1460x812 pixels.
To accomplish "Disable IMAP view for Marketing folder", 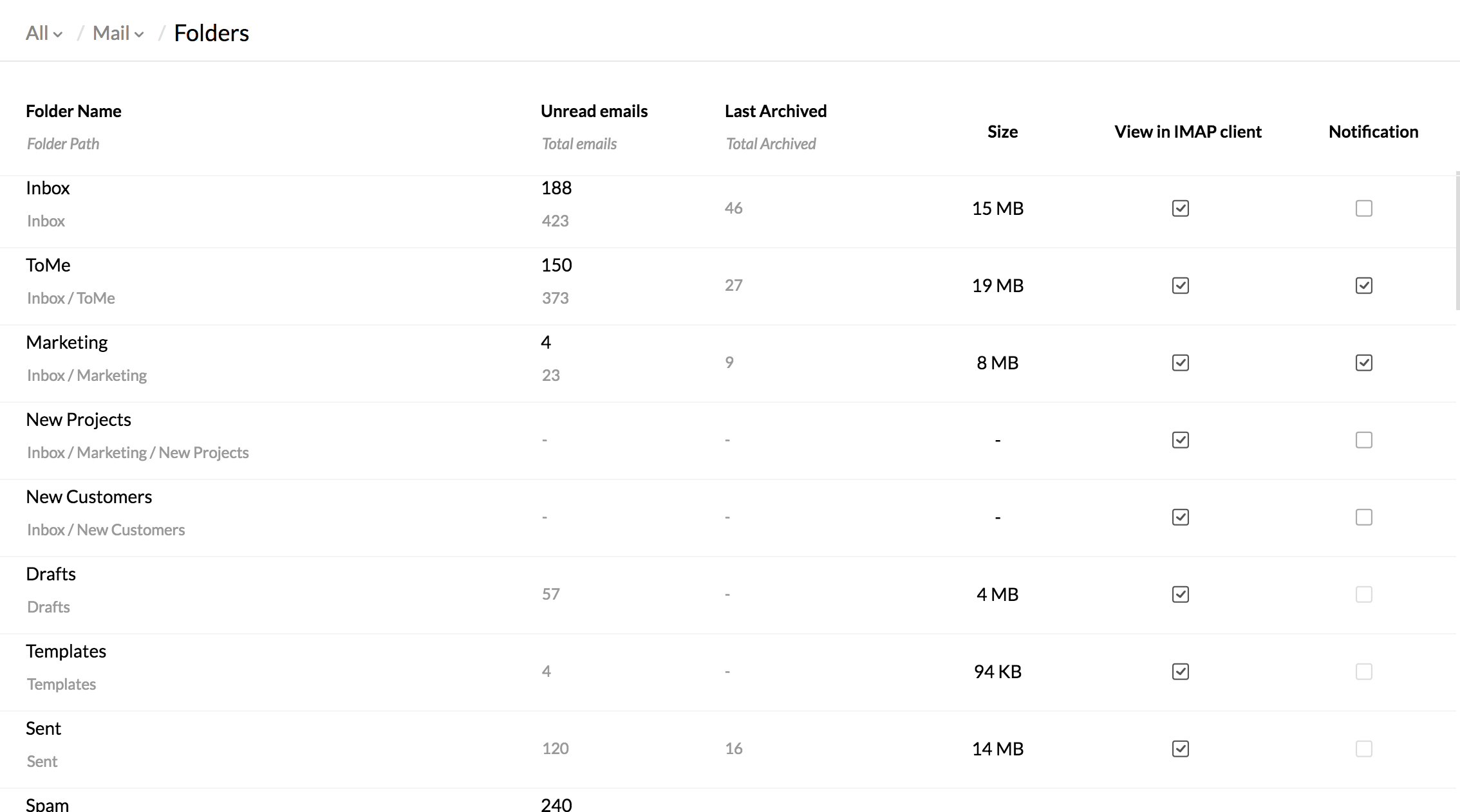I will [1180, 363].
